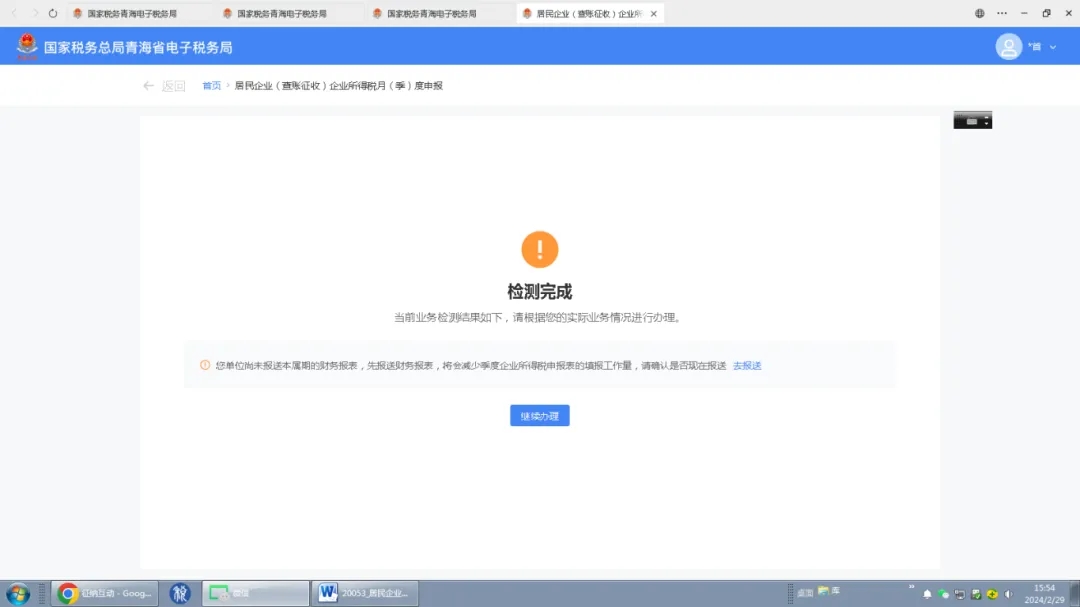The image size is (1080, 607).
Task: Go back with the 返回 arrow
Action: point(164,85)
